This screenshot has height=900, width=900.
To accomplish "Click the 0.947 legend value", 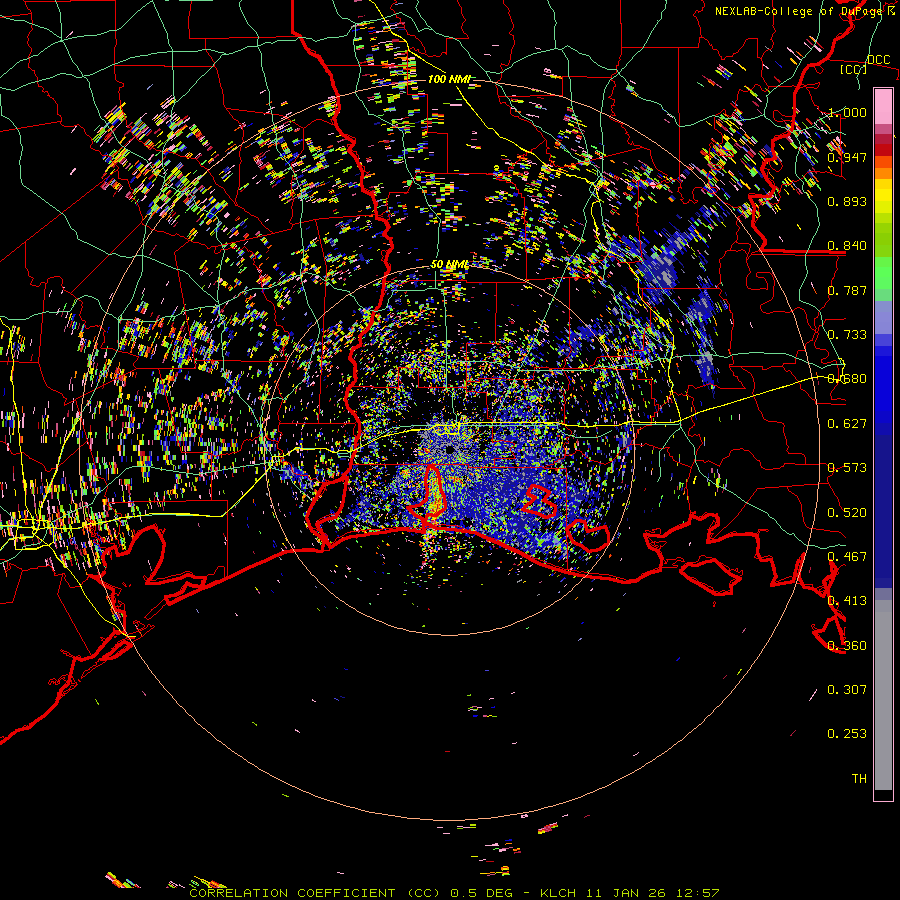I will pos(847,157).
